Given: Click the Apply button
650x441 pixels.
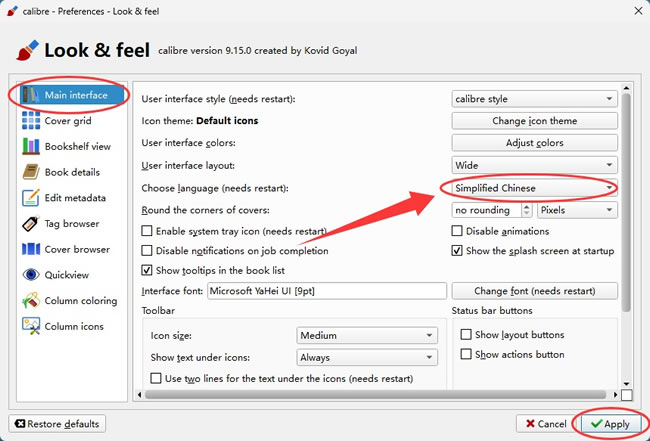Looking at the screenshot, I should coord(611,424).
